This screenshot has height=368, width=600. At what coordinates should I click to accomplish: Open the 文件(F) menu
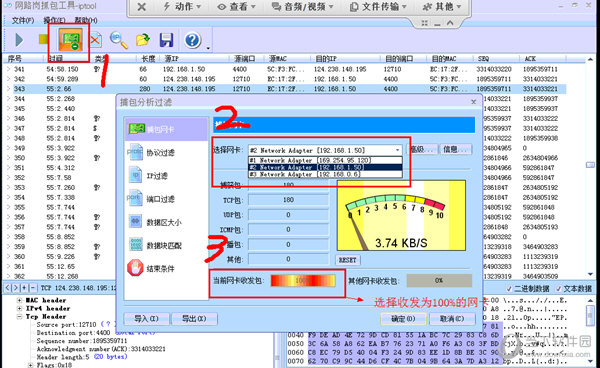click(23, 20)
